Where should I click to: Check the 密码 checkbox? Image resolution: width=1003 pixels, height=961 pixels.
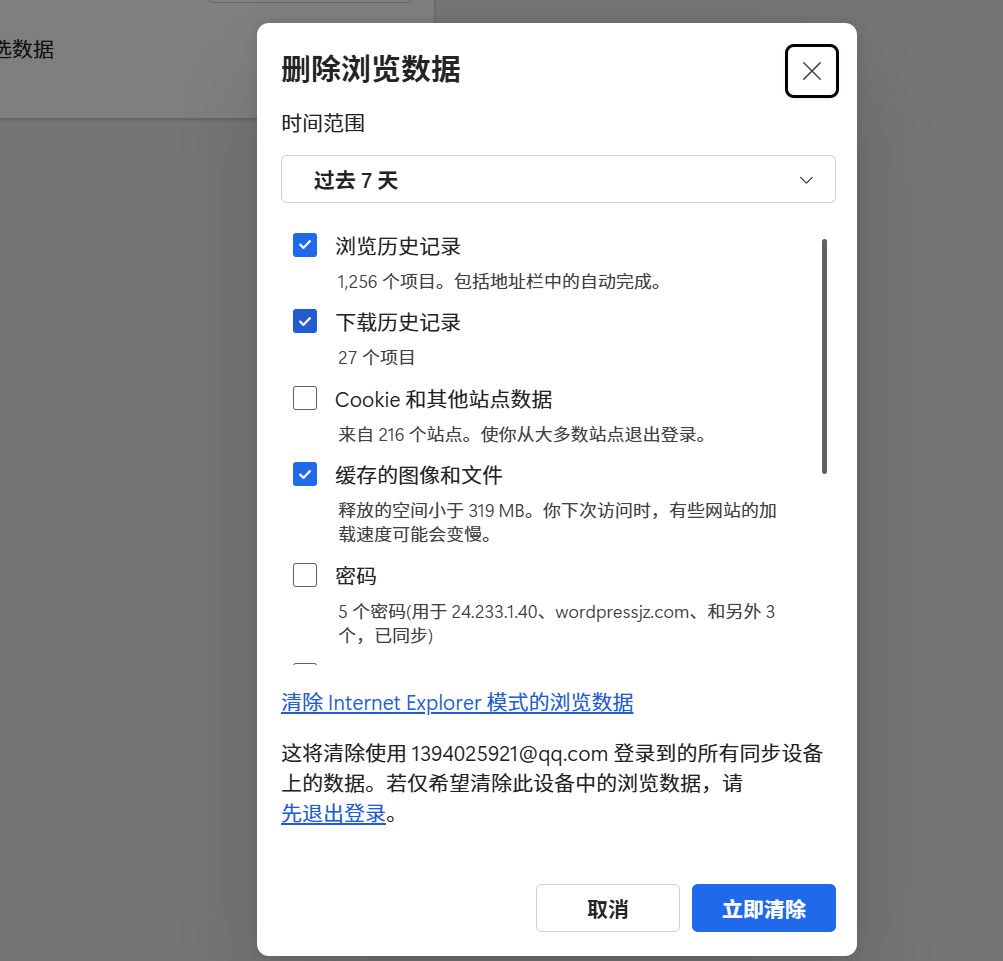coord(305,575)
